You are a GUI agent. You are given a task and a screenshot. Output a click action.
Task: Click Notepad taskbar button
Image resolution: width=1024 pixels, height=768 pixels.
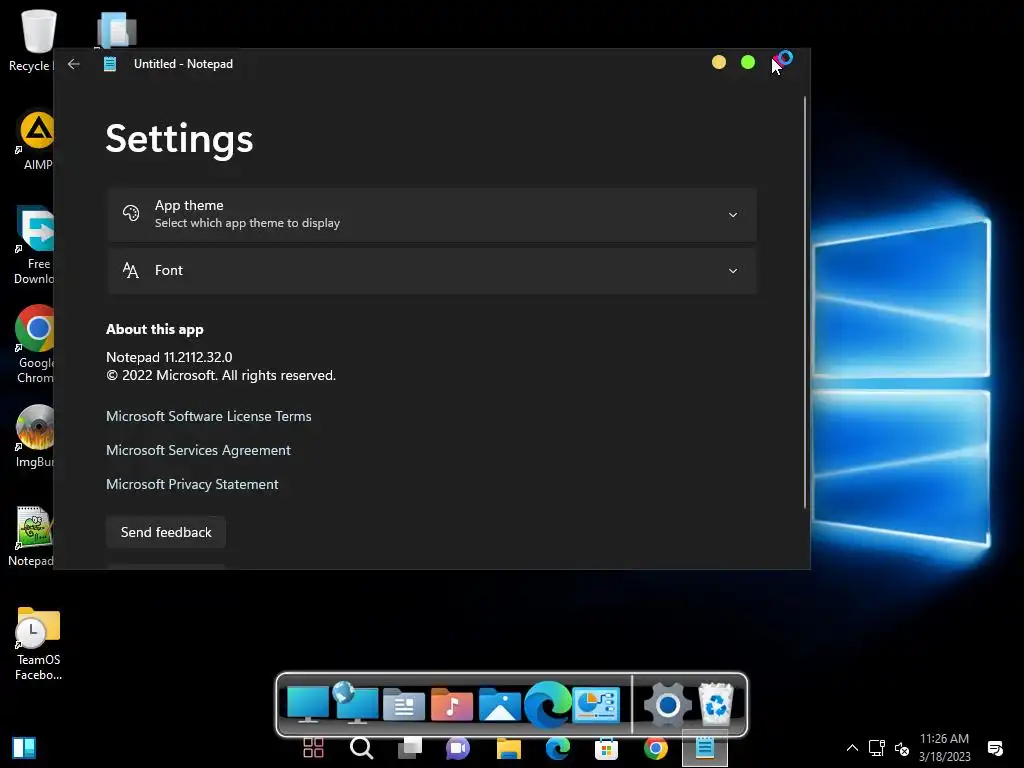click(705, 748)
